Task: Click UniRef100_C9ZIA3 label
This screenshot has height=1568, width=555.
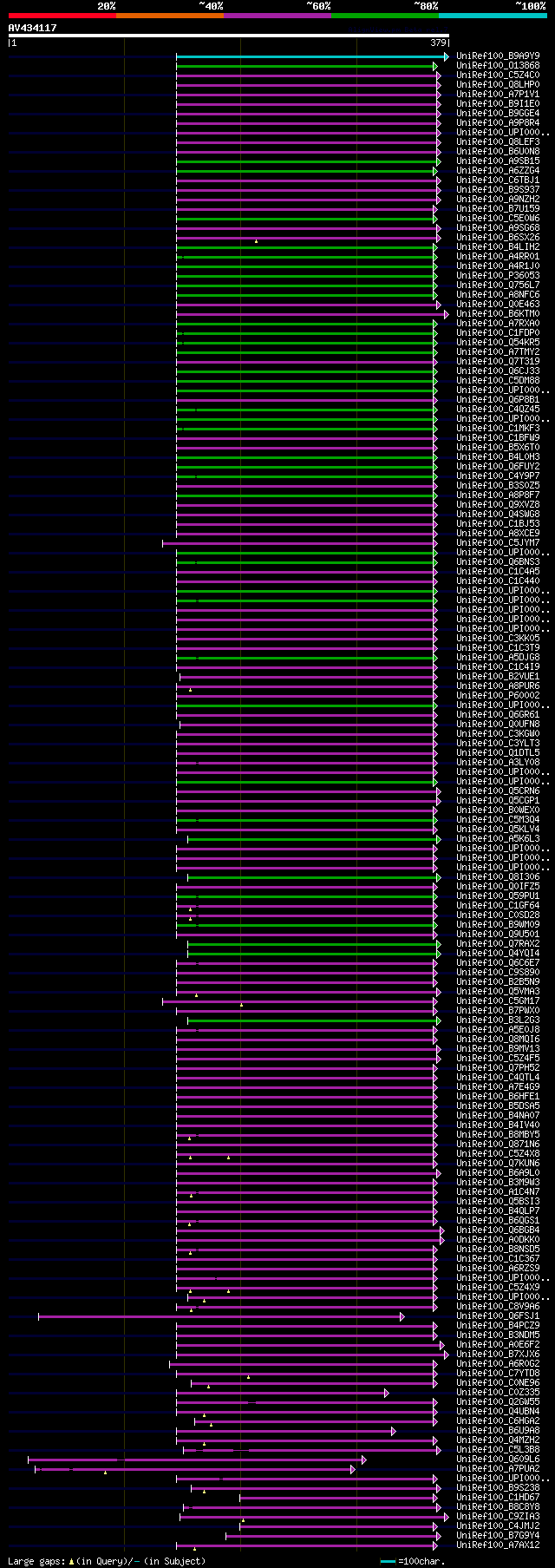Action: click(499, 1517)
